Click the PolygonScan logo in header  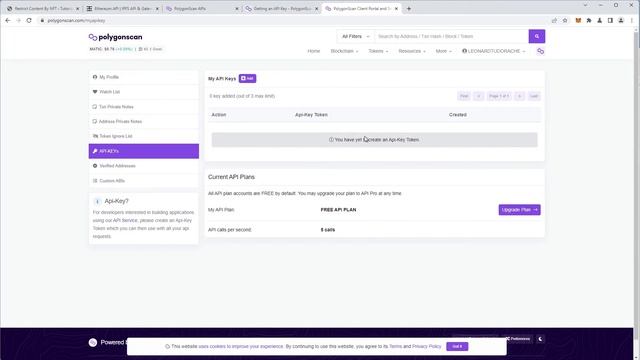click(x=116, y=37)
